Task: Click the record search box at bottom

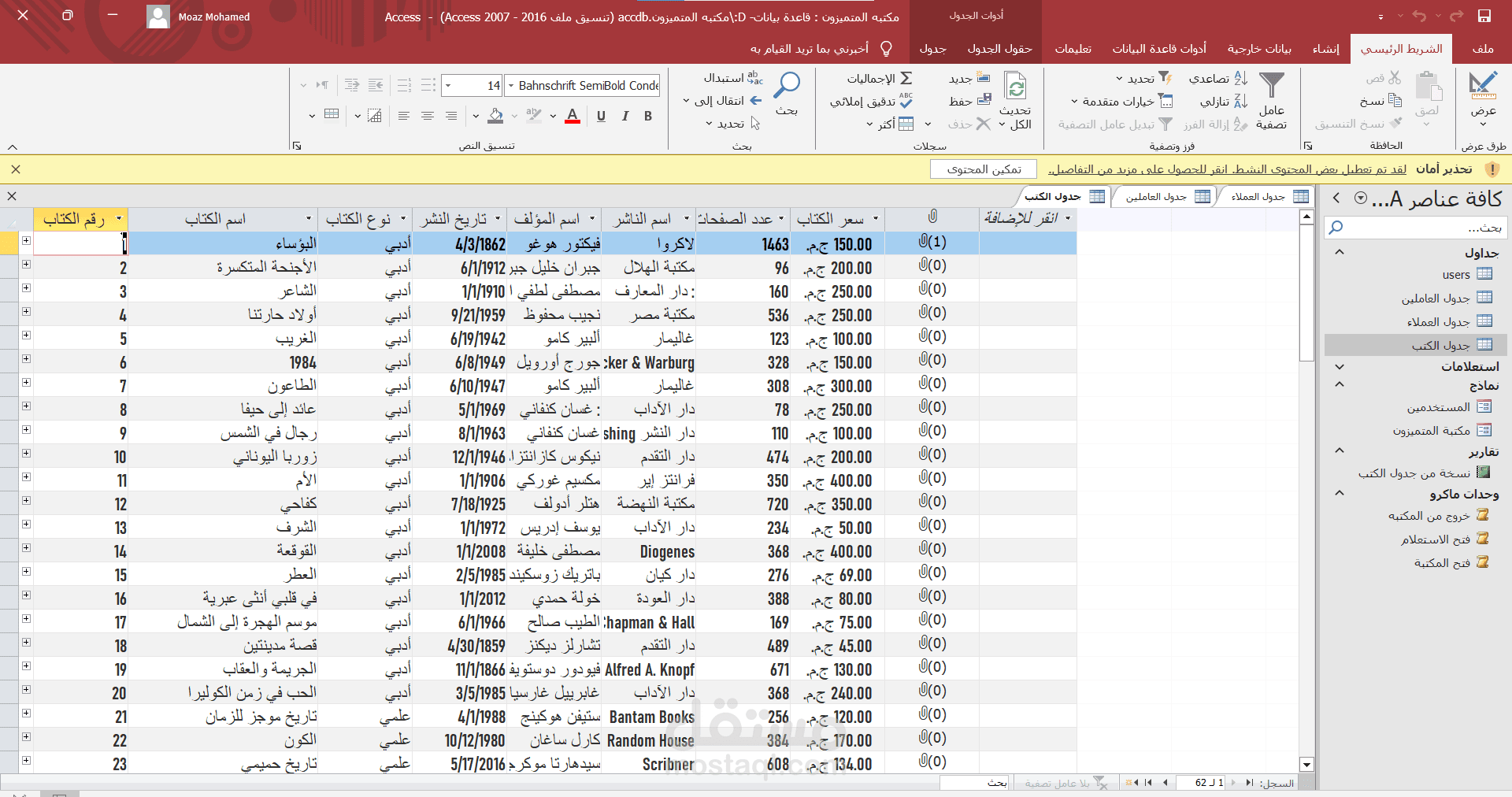Action: [975, 783]
